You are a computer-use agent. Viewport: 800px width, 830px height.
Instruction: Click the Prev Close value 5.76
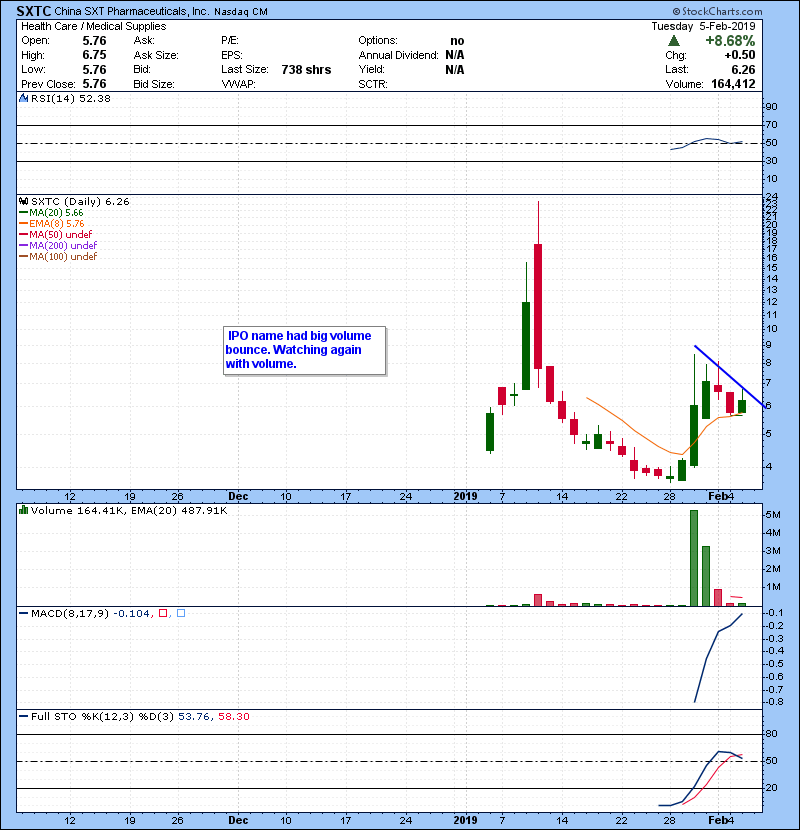[94, 84]
